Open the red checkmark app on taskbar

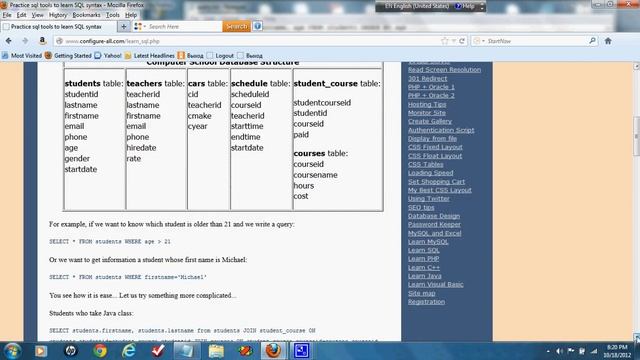tap(158, 351)
